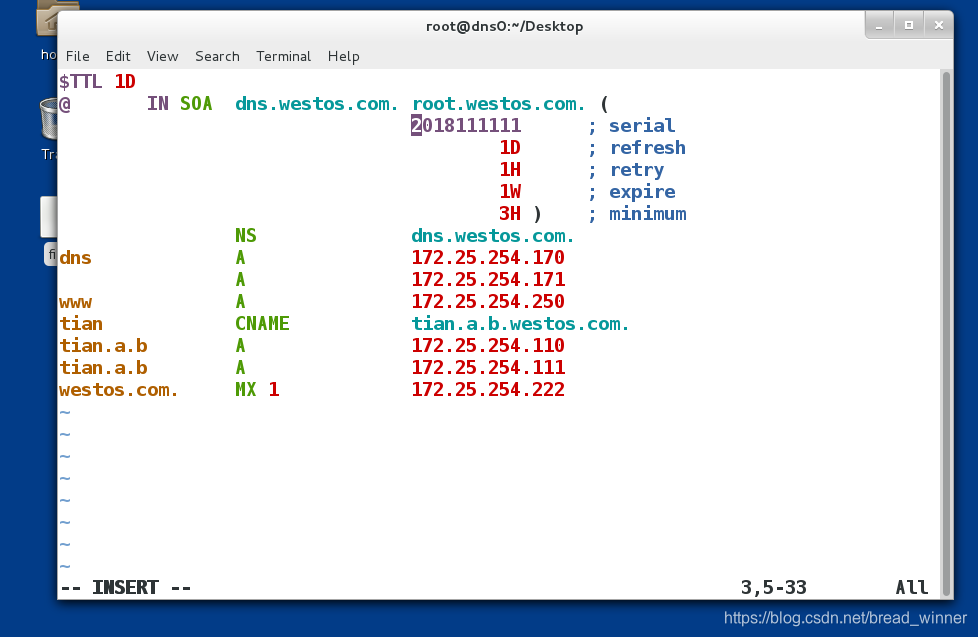Click IP address 172.25.254.111
This screenshot has width=978, height=637.
(x=488, y=367)
